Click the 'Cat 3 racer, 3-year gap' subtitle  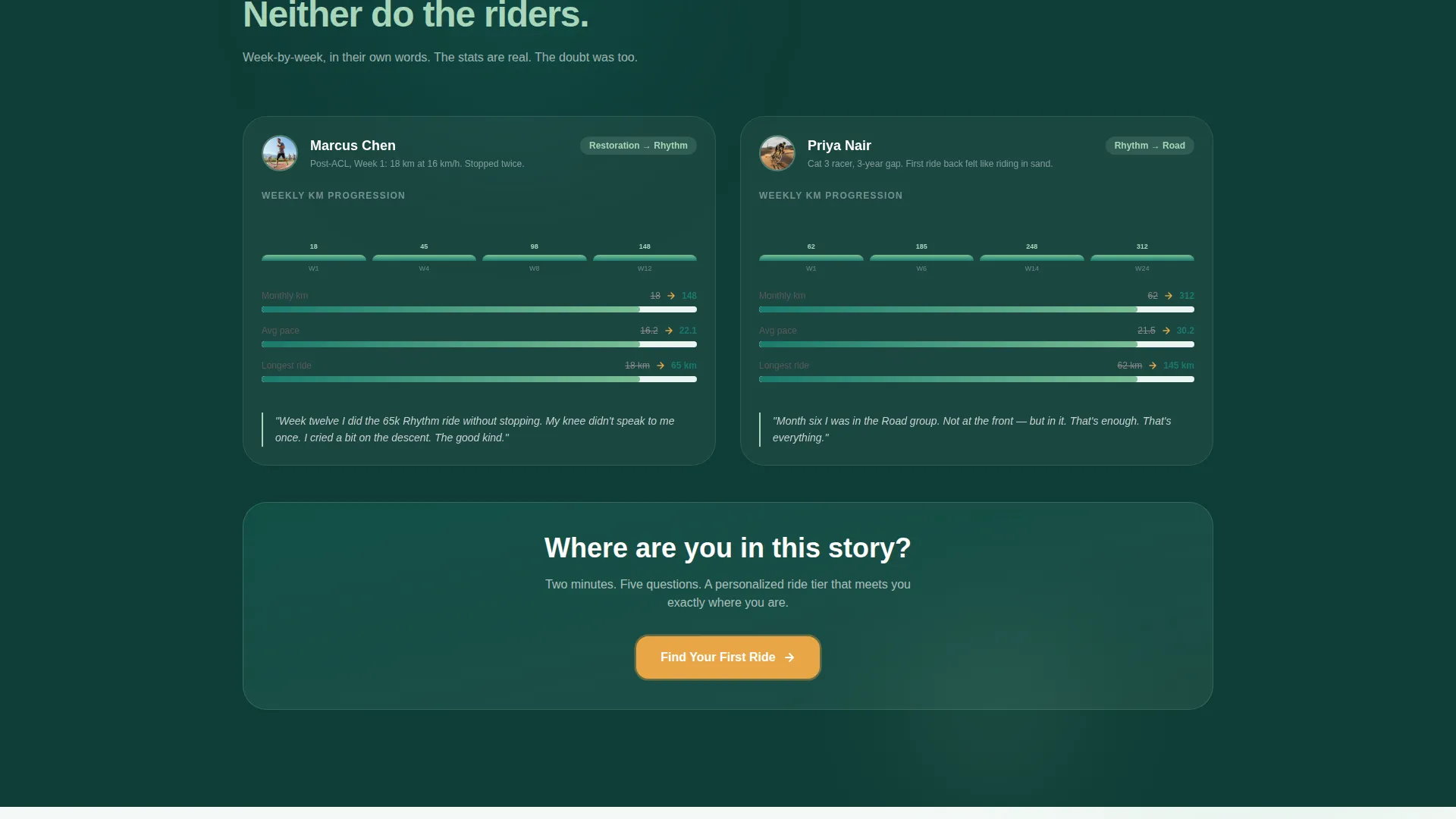930,164
